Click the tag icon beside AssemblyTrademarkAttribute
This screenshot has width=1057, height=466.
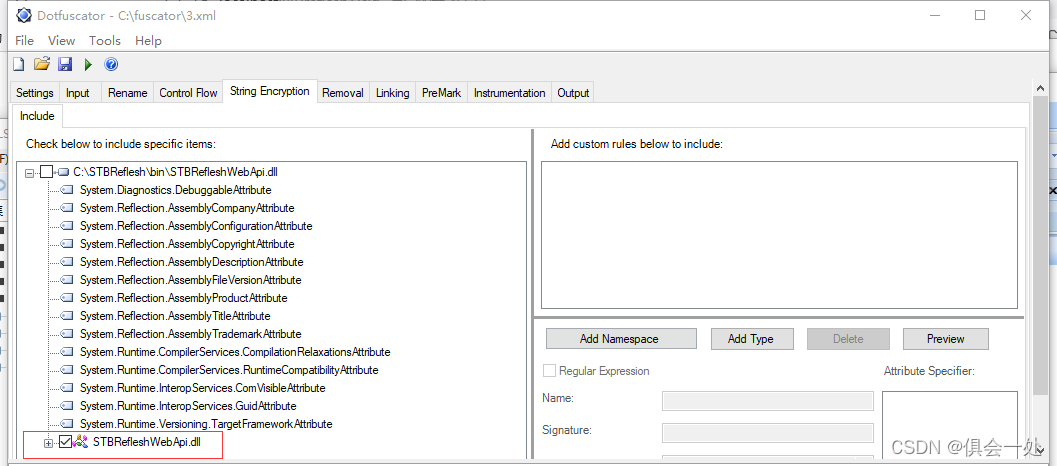68,334
